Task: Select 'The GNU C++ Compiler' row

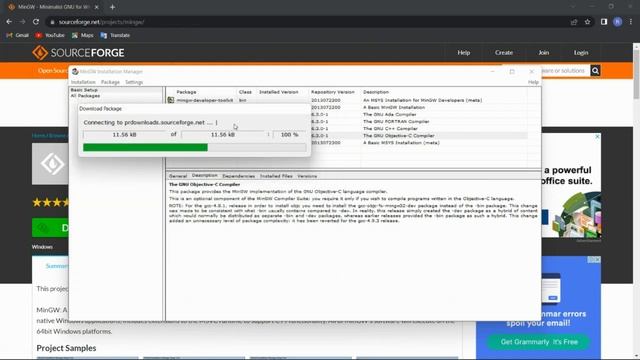Action: tap(418, 129)
